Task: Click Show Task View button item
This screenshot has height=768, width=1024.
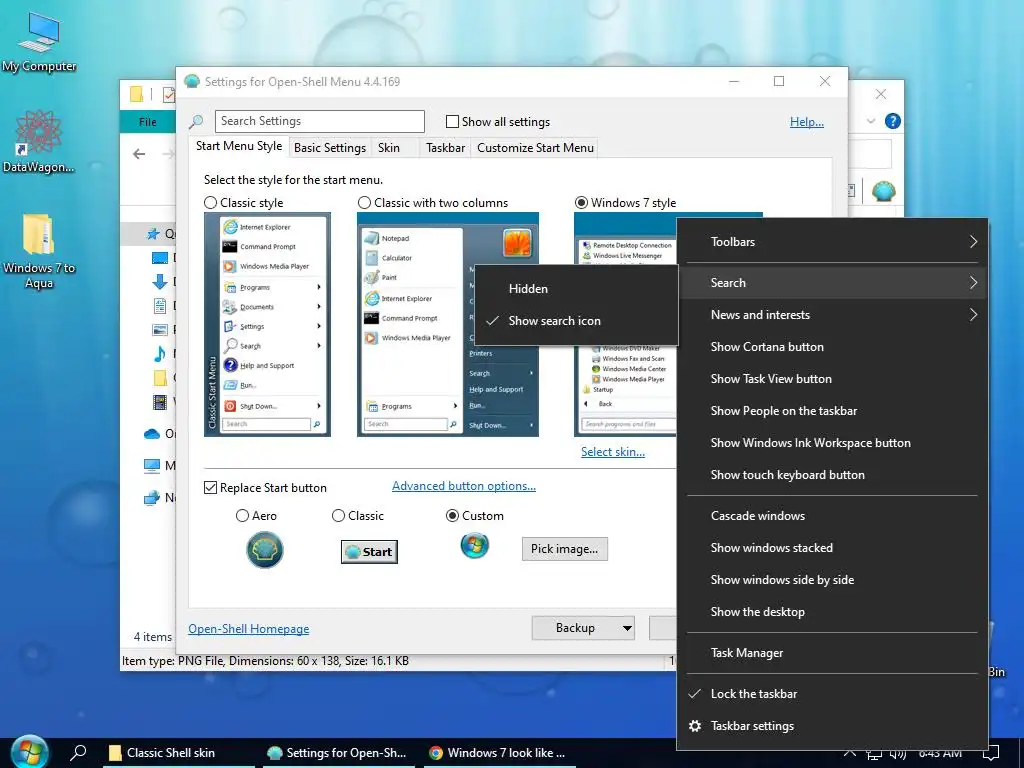Action: tap(832, 379)
